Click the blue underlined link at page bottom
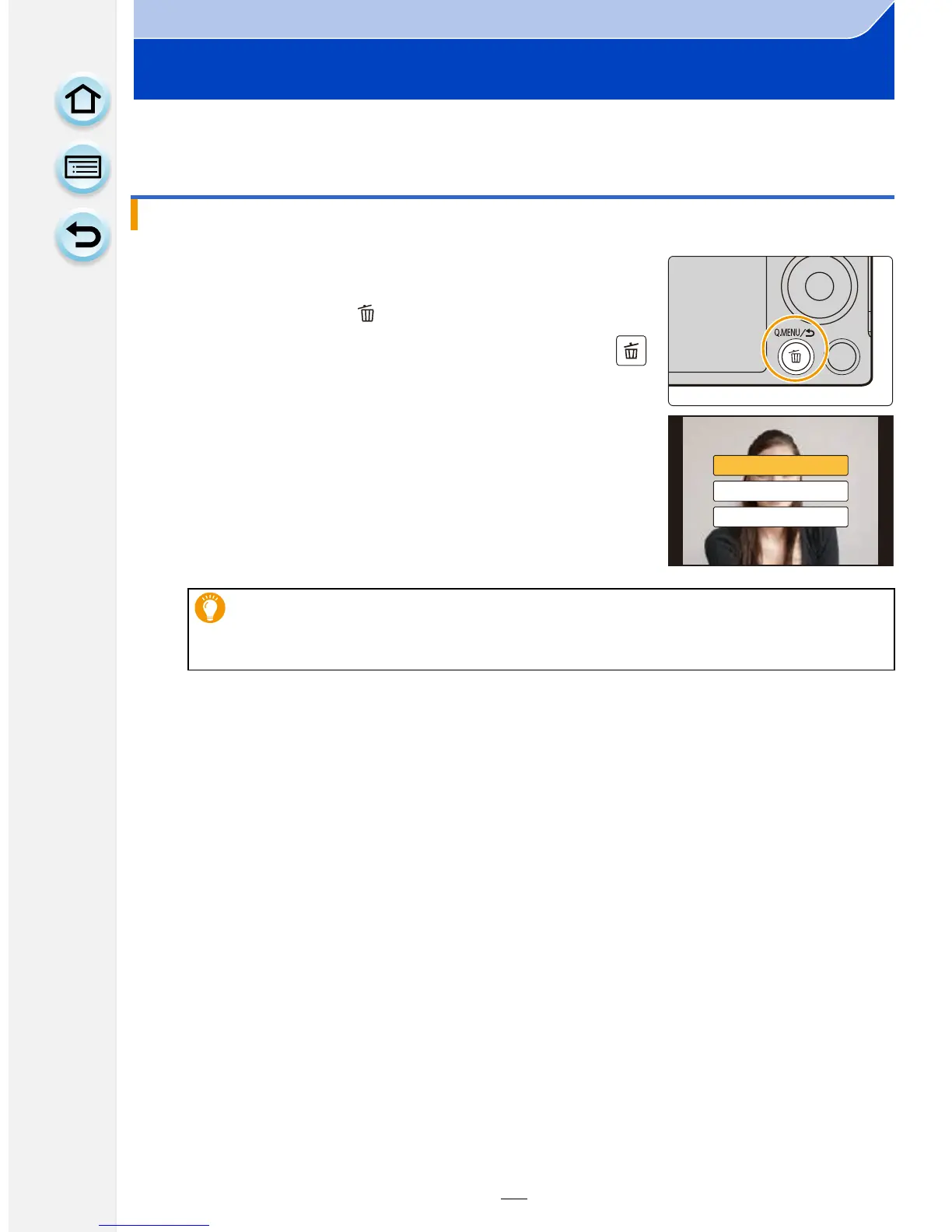The height and width of the screenshot is (1232, 952). coord(154,1225)
